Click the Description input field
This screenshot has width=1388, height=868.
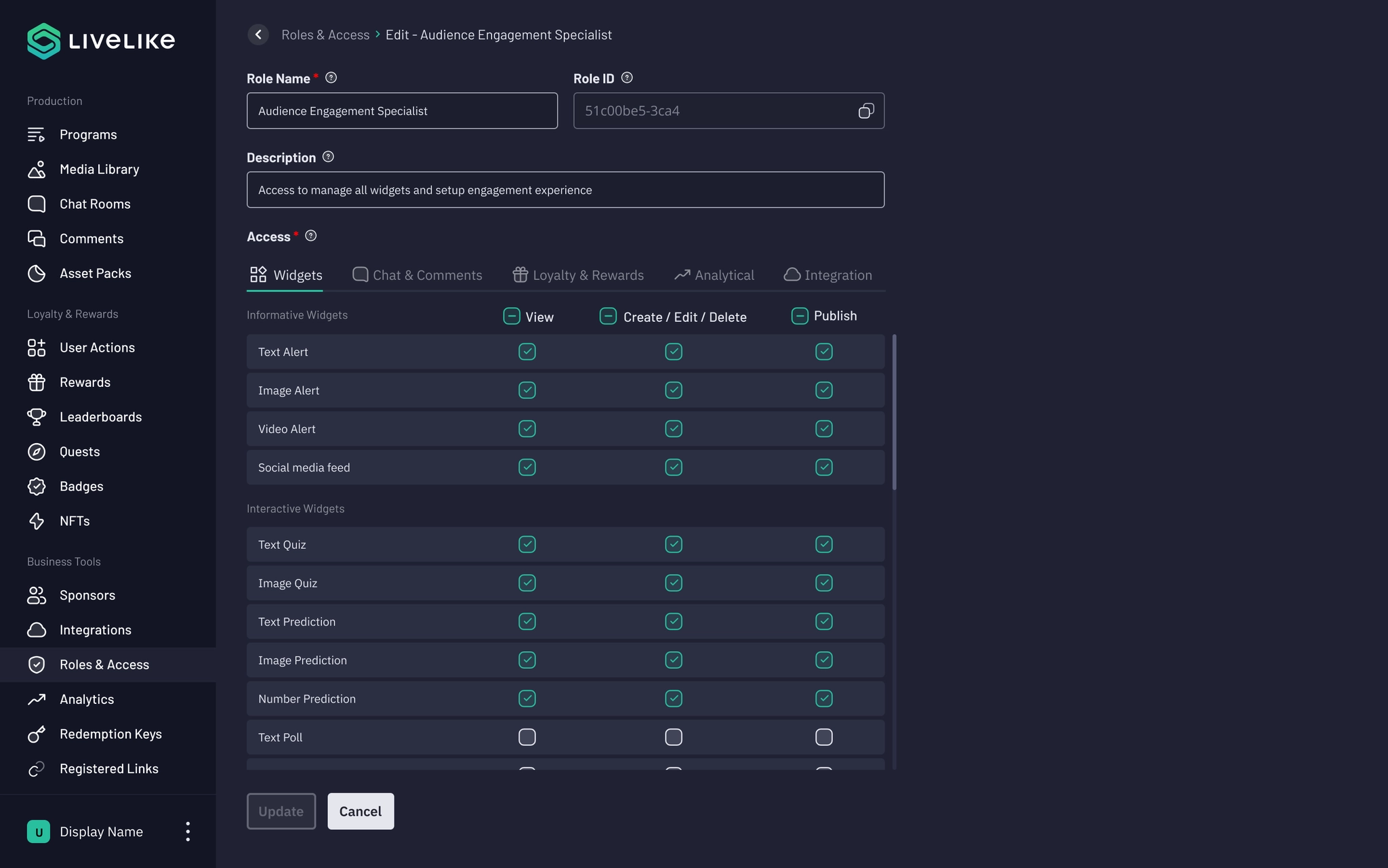(x=566, y=190)
